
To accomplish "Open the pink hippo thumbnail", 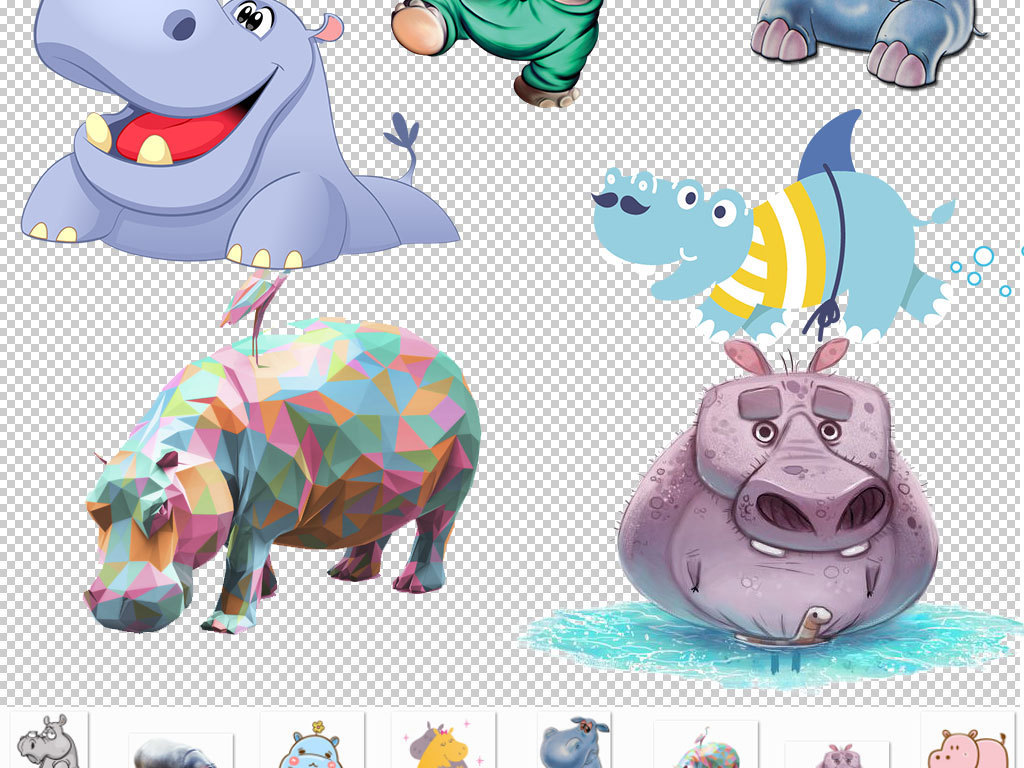I will click(x=967, y=740).
